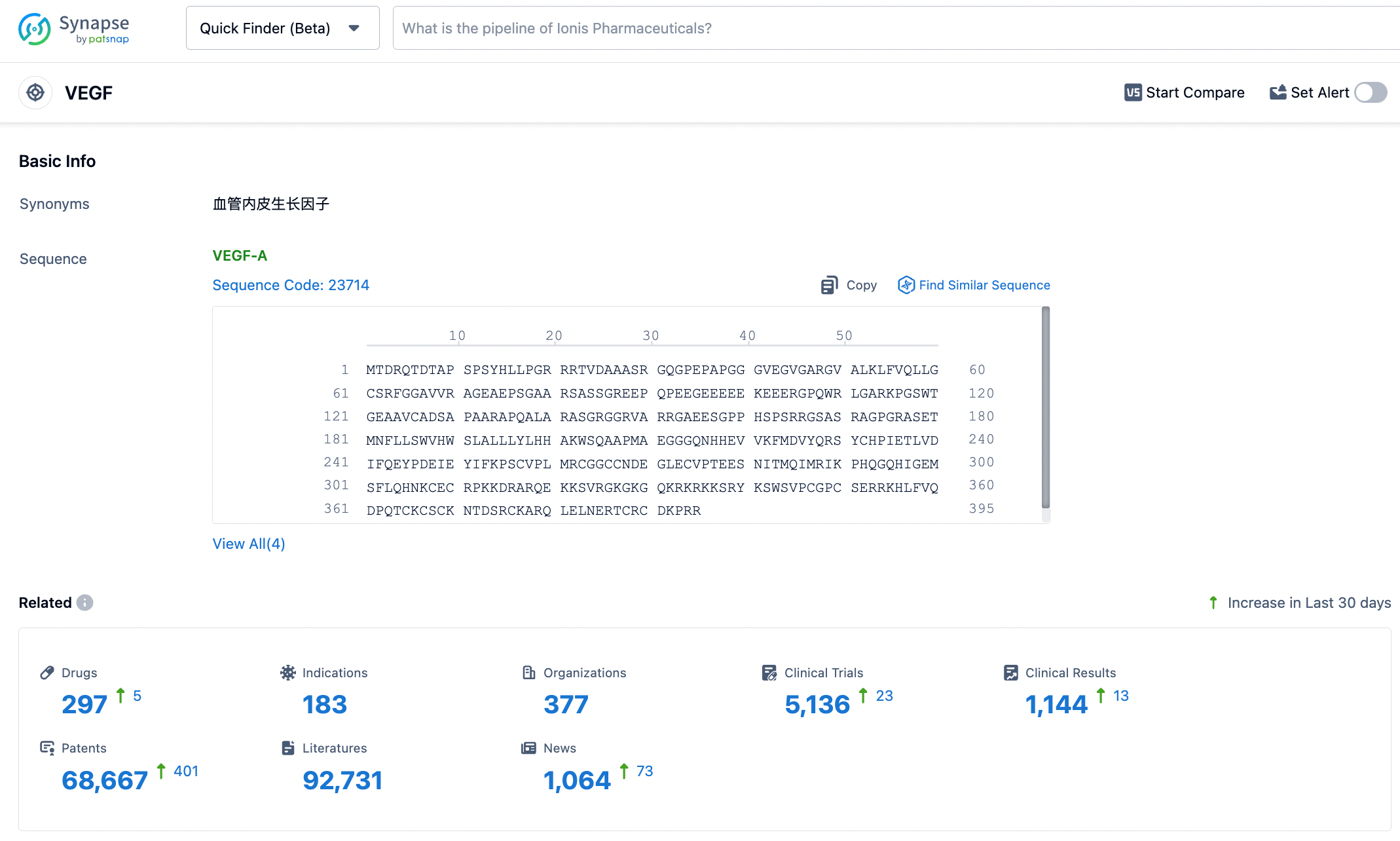Open Quick Finder search bar dropdown
Screen dimensions: 1400x841
355,27
